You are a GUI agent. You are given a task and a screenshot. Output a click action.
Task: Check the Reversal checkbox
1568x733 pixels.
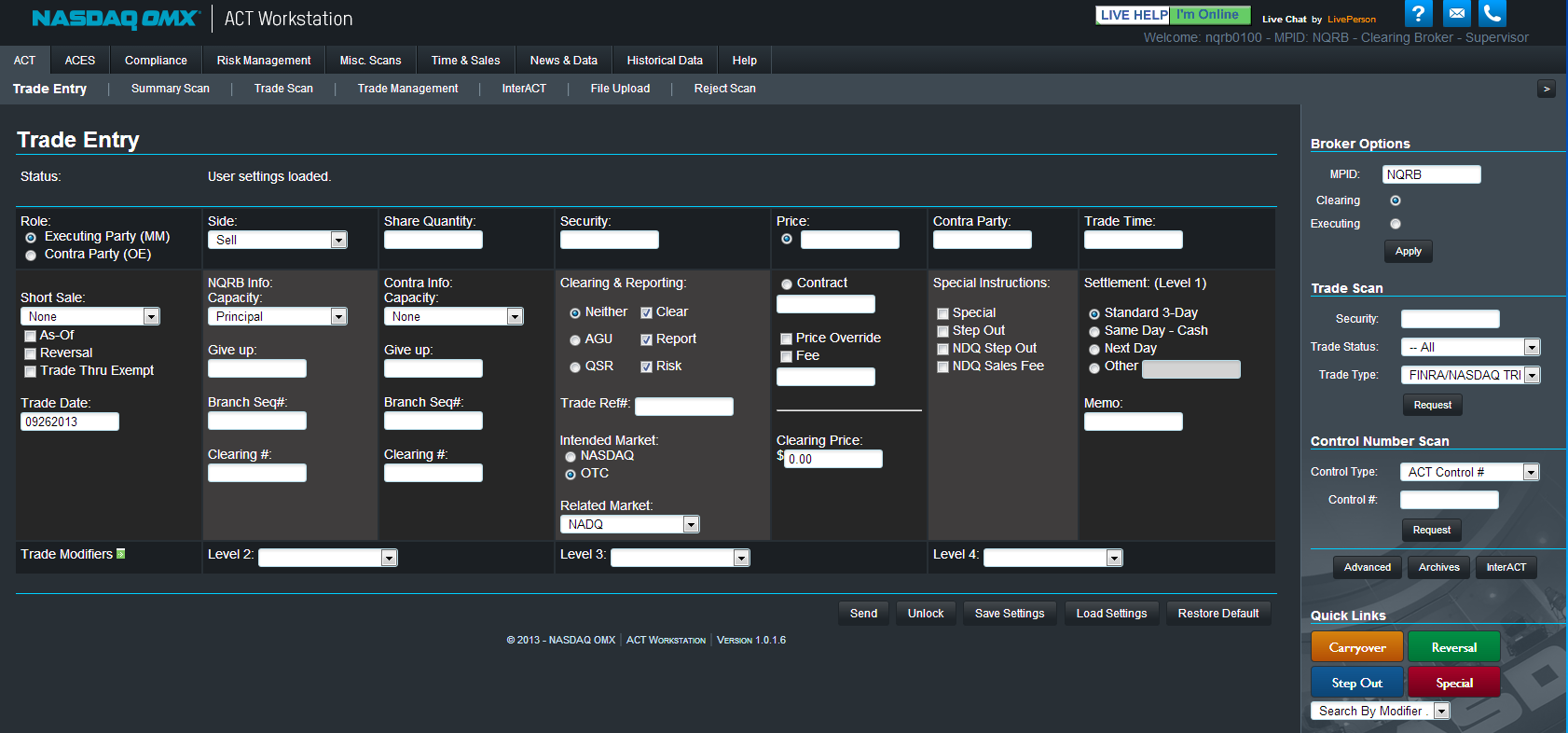point(30,353)
